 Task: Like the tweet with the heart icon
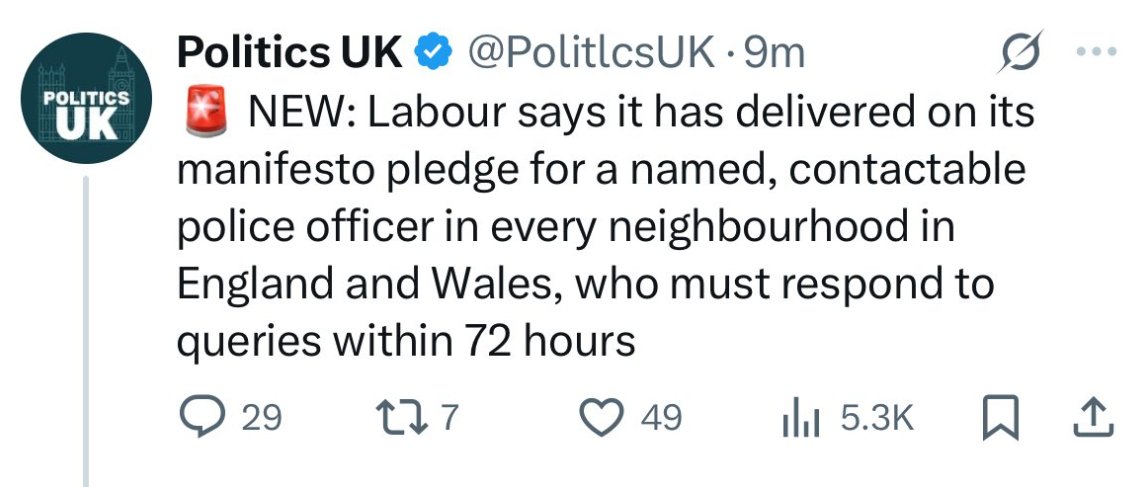(x=602, y=417)
